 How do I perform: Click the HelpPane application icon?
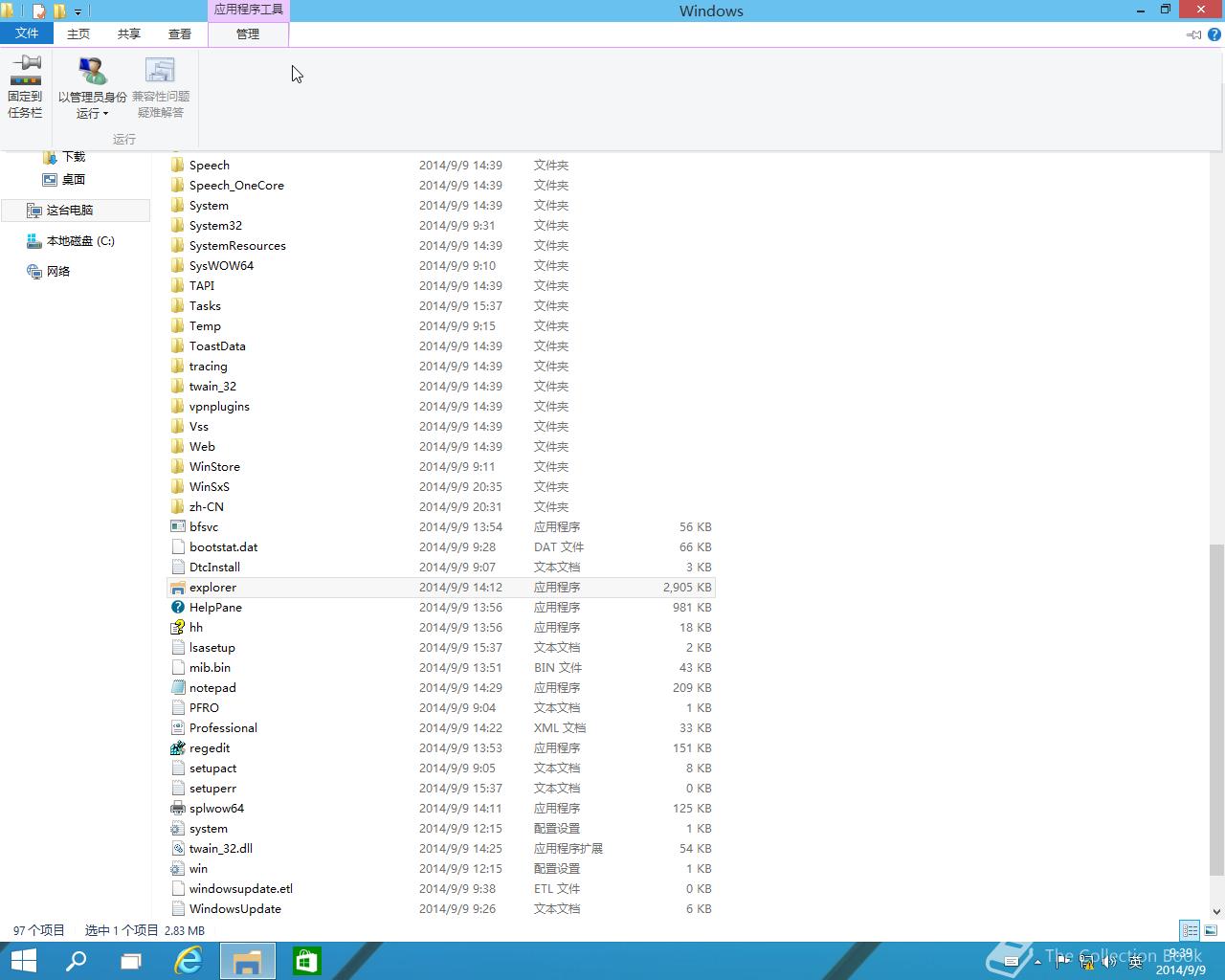click(177, 608)
